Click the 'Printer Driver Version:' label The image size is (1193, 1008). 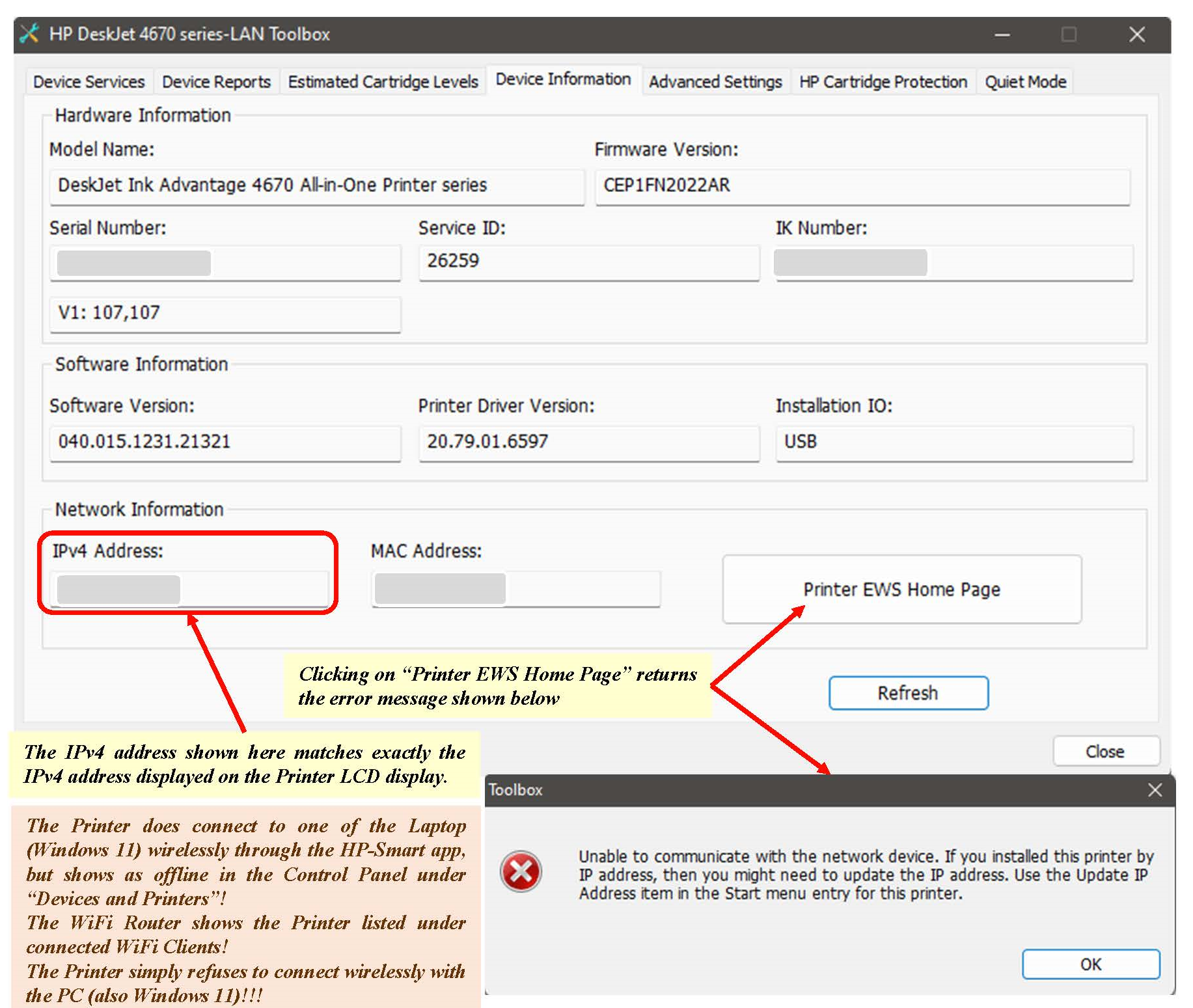(506, 406)
